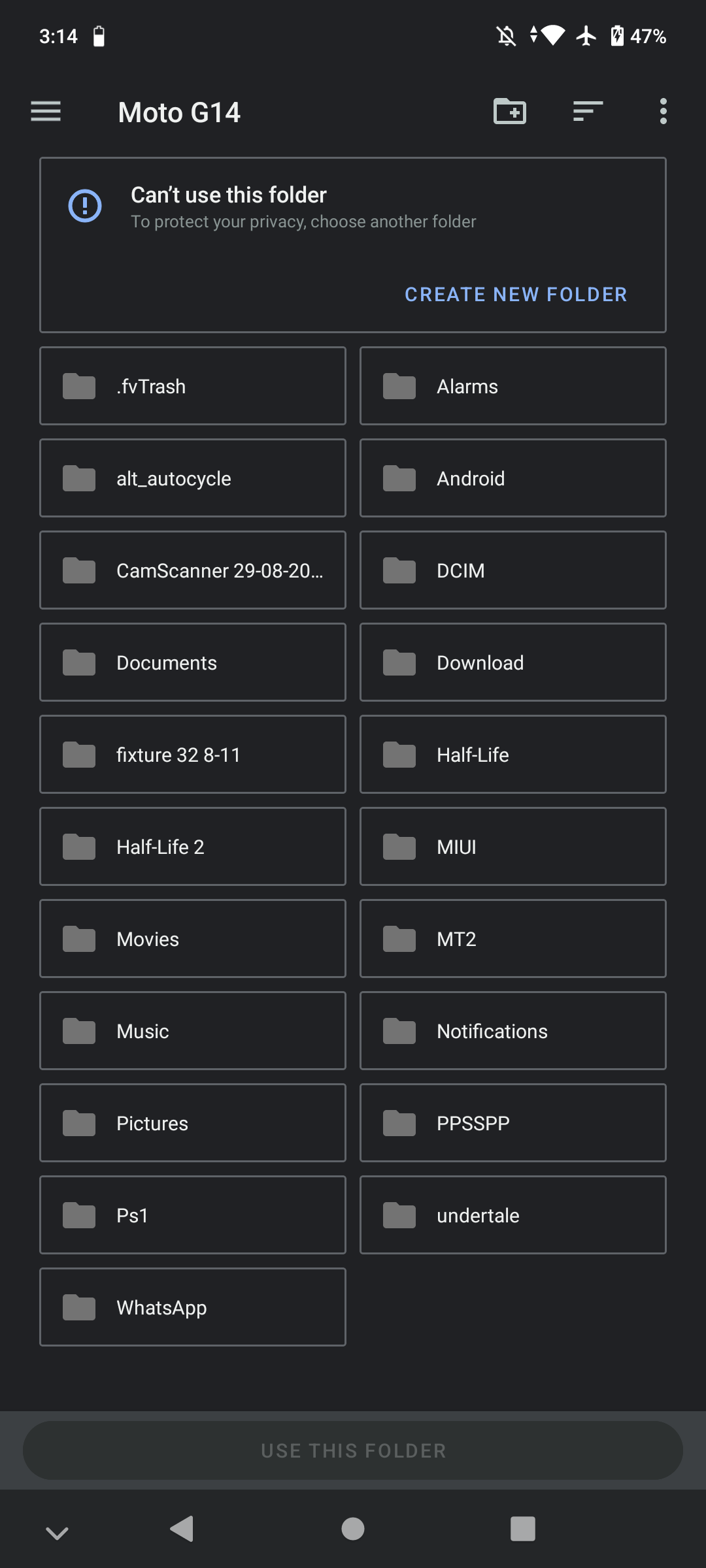Image resolution: width=706 pixels, height=1568 pixels.
Task: Open the Download folder
Action: (513, 662)
